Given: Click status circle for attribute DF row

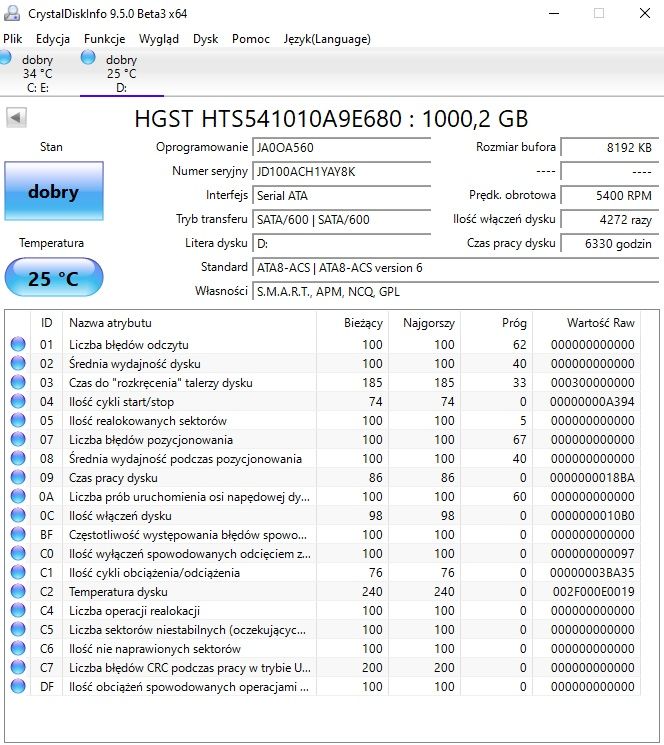Looking at the screenshot, I should [18, 686].
